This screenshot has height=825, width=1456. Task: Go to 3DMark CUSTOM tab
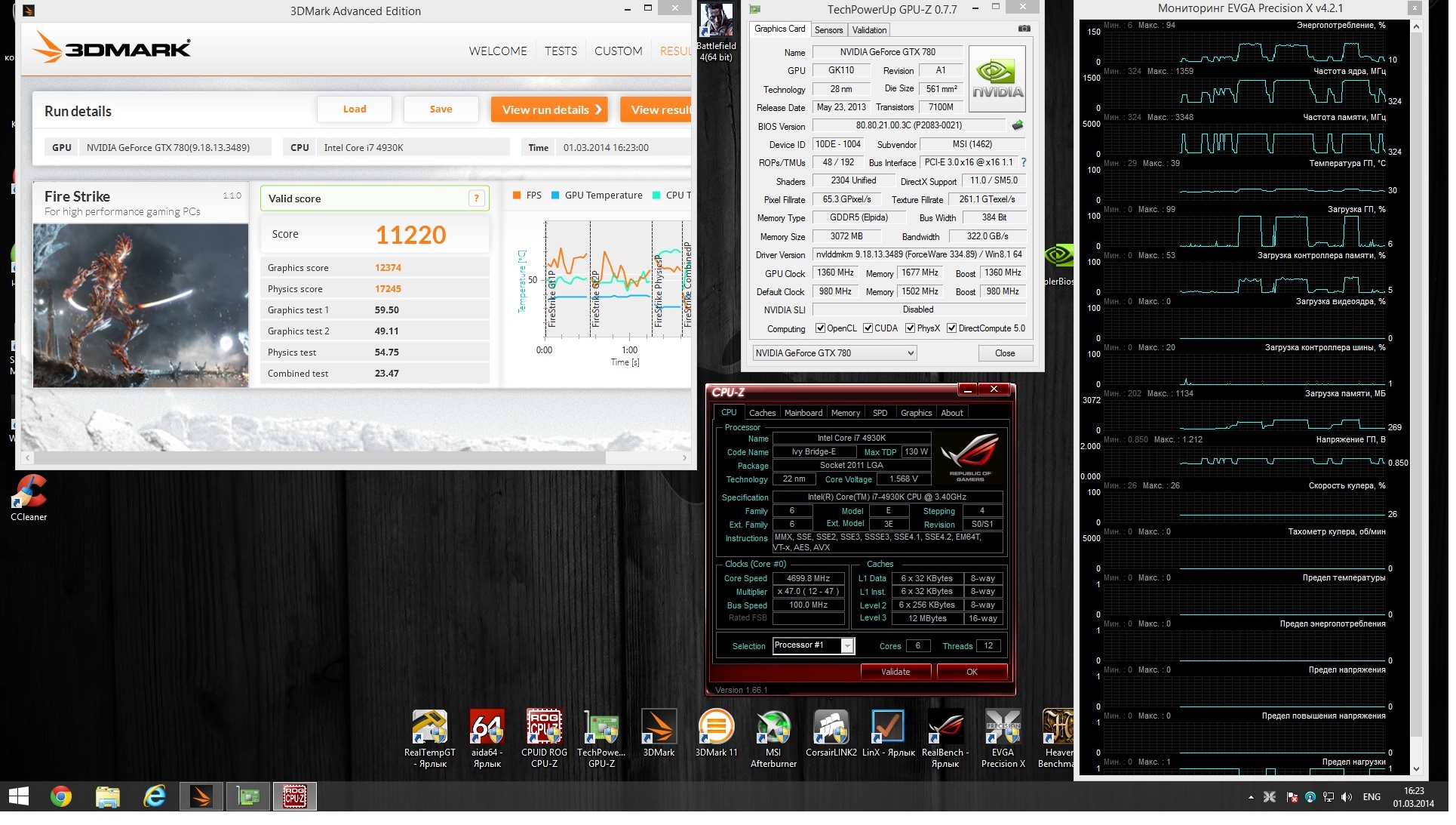click(x=619, y=51)
